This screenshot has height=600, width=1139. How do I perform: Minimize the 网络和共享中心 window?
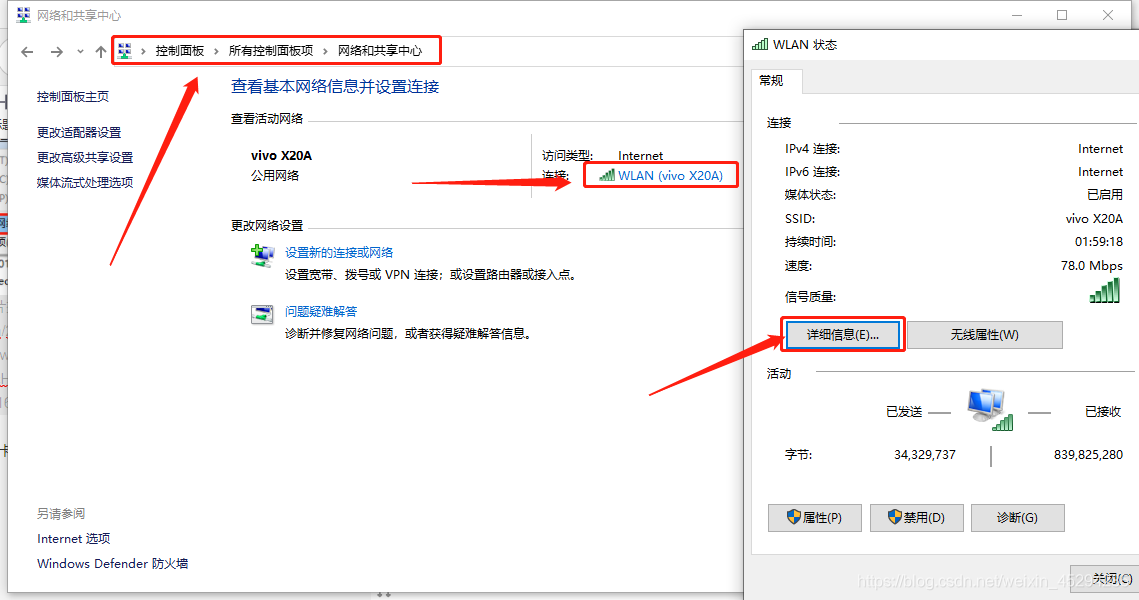click(x=1017, y=15)
